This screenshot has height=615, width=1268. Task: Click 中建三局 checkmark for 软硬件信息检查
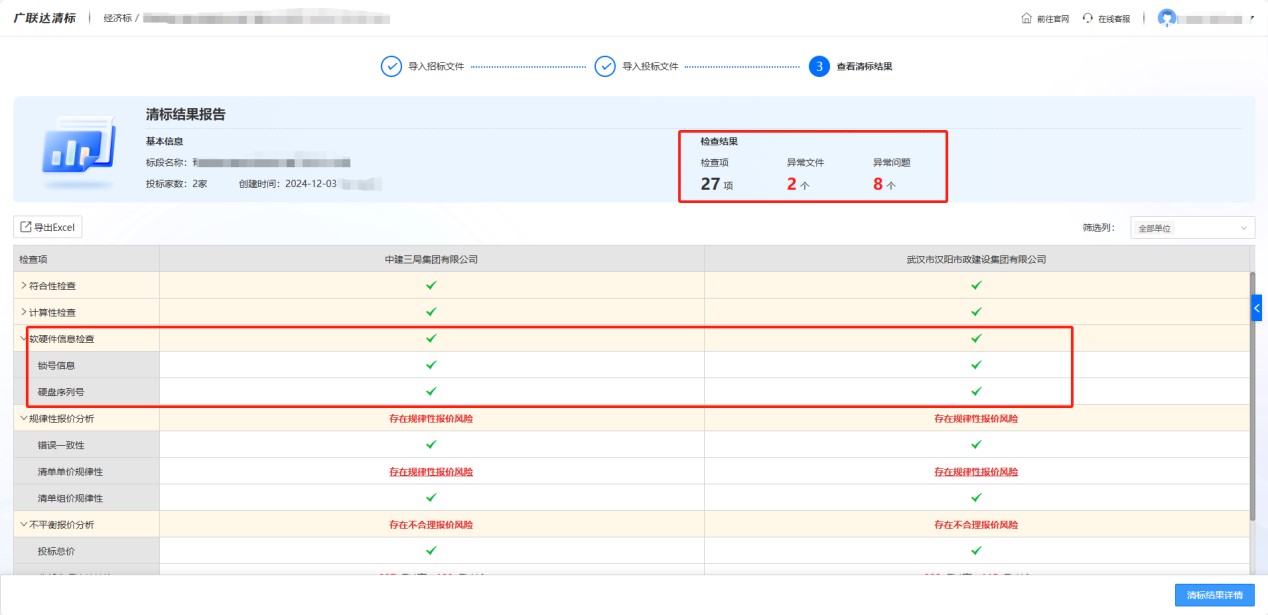pyautogui.click(x=431, y=338)
